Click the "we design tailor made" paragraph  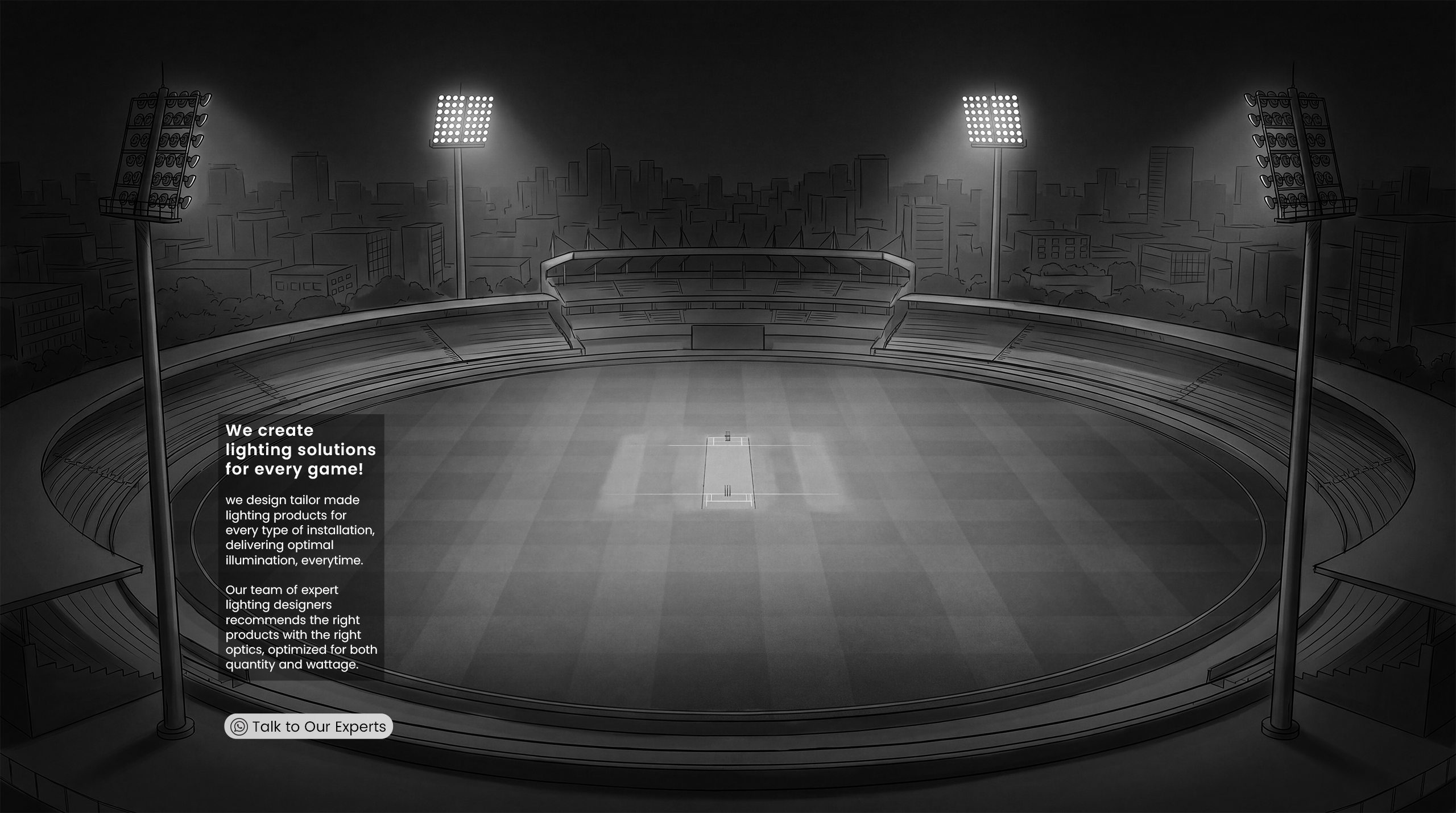tap(300, 530)
